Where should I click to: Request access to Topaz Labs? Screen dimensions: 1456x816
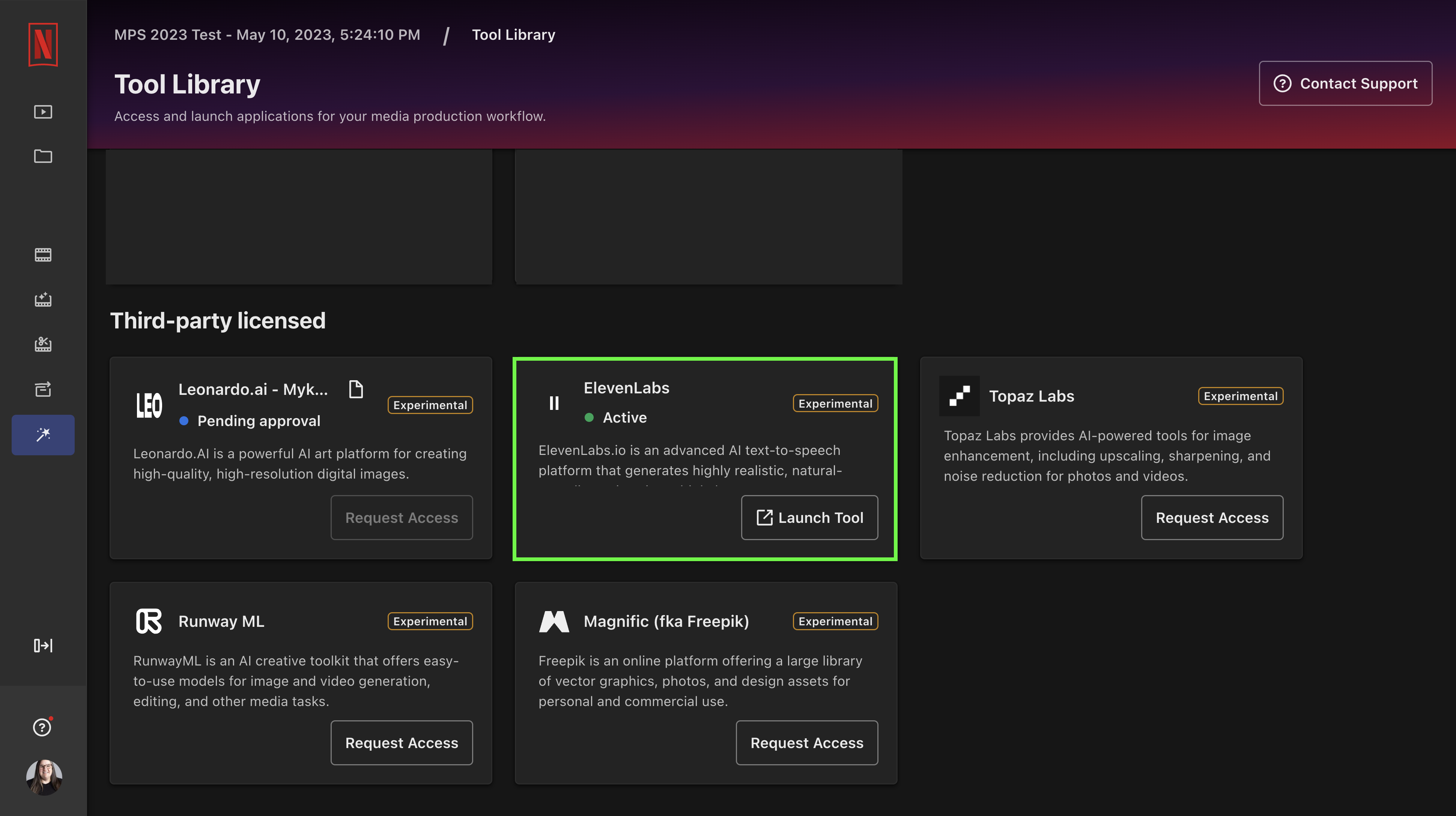1212,518
